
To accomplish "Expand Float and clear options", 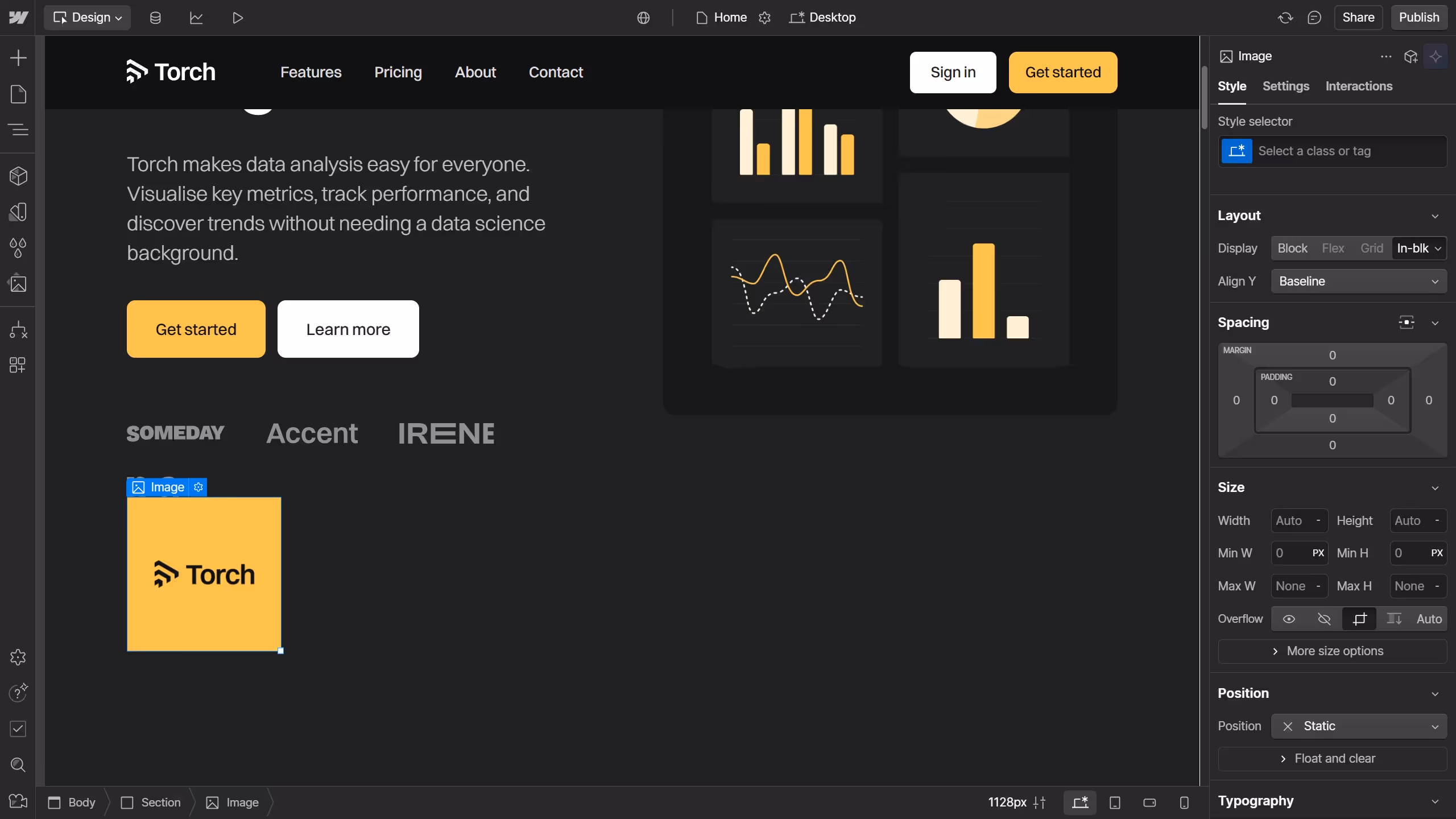I will click(x=1333, y=759).
